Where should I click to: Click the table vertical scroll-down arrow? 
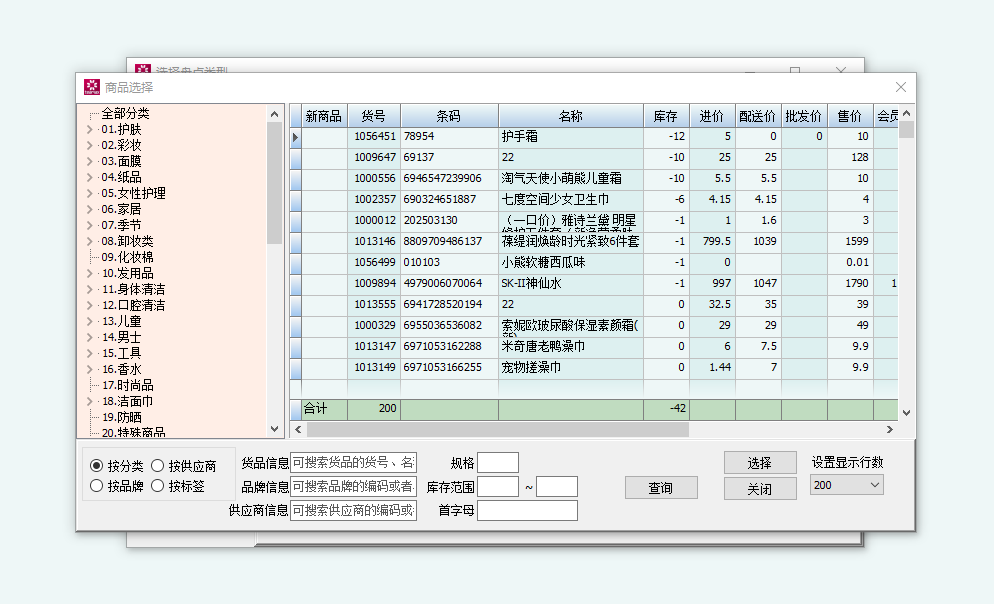pos(907,413)
